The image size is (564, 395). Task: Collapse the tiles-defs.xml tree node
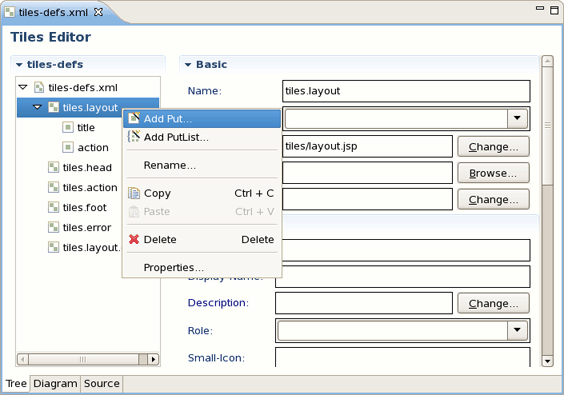(x=23, y=87)
